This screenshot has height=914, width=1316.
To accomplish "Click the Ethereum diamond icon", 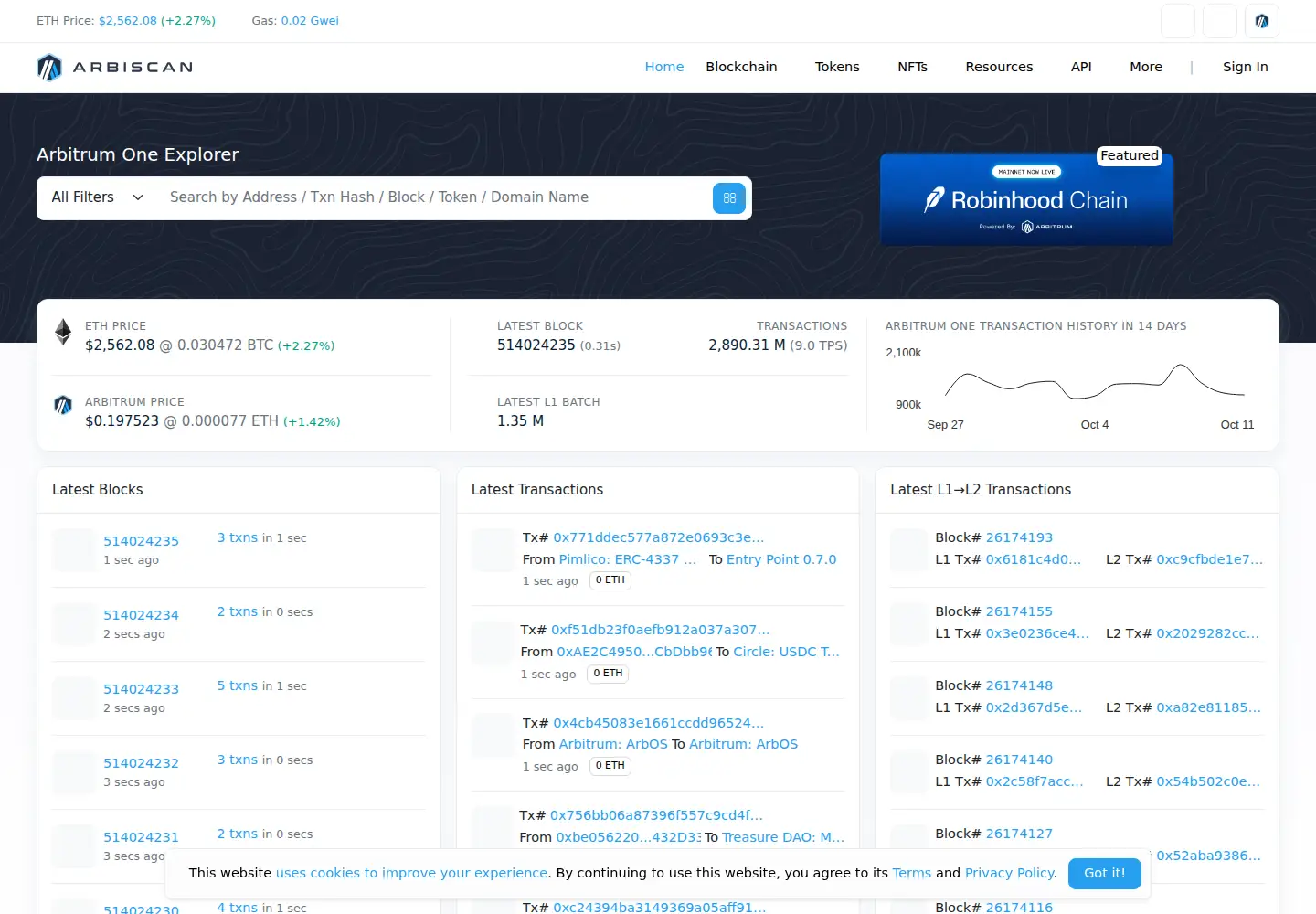I will pyautogui.click(x=63, y=332).
